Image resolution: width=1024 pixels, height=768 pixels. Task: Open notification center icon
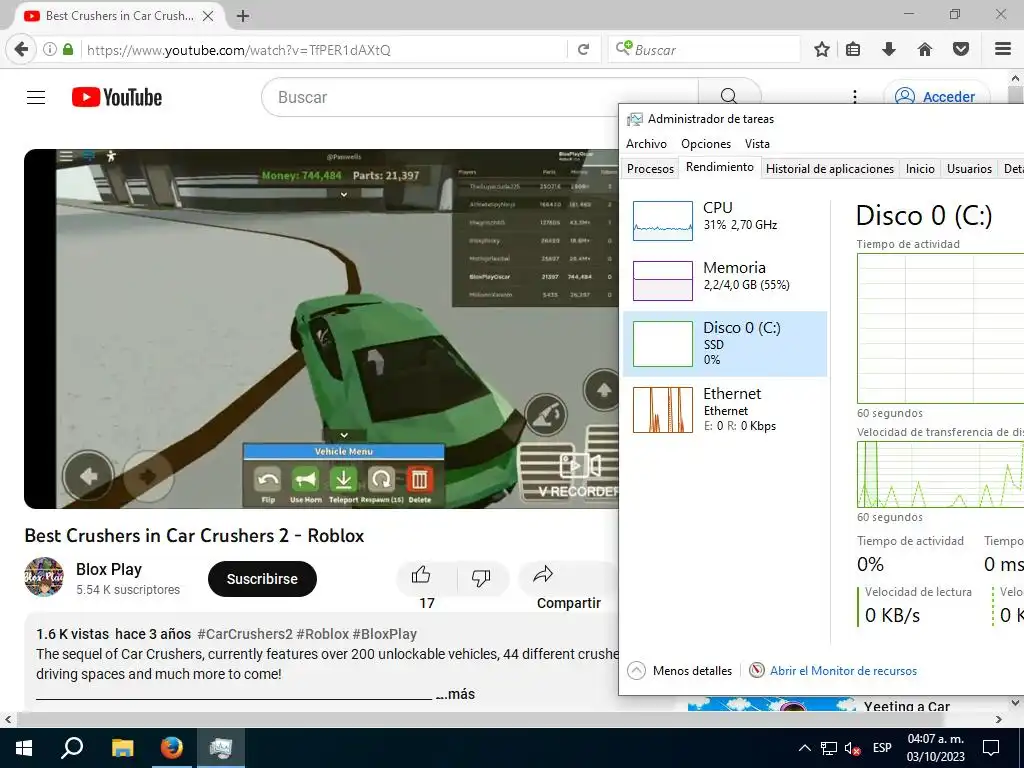tap(991, 748)
